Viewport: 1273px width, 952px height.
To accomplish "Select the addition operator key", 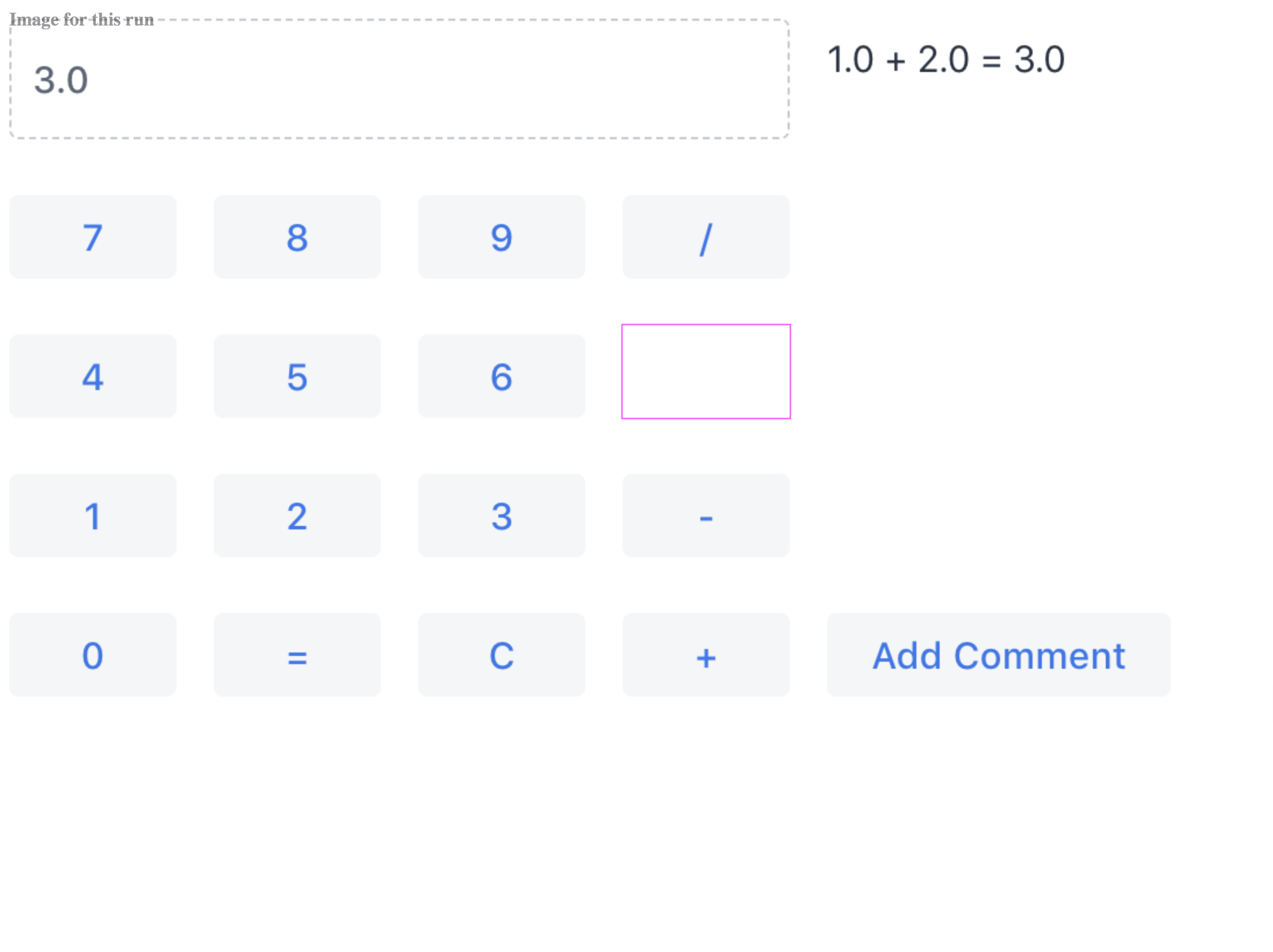I will tap(706, 655).
